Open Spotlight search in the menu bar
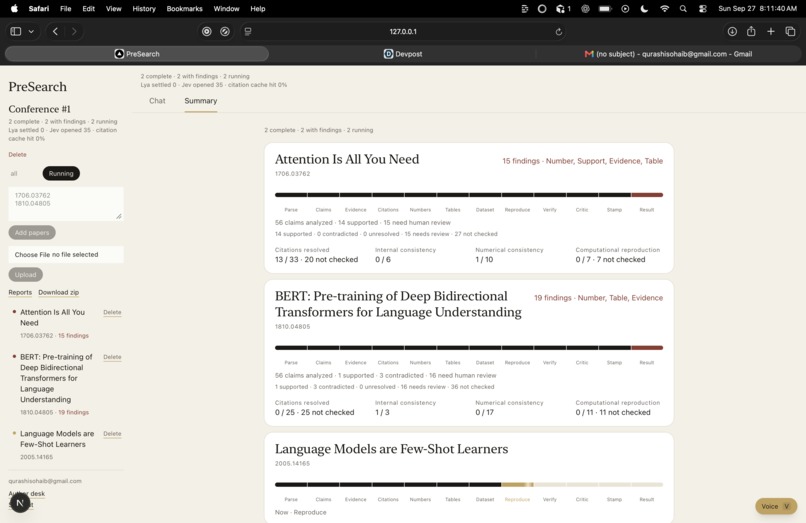This screenshot has height=523, width=806. click(683, 8)
